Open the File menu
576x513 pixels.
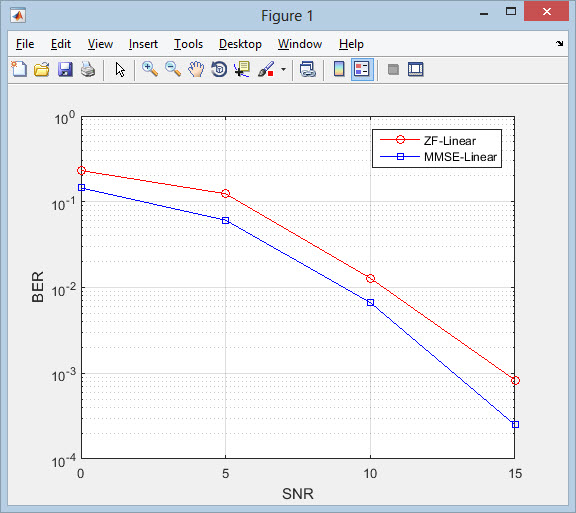coord(25,44)
